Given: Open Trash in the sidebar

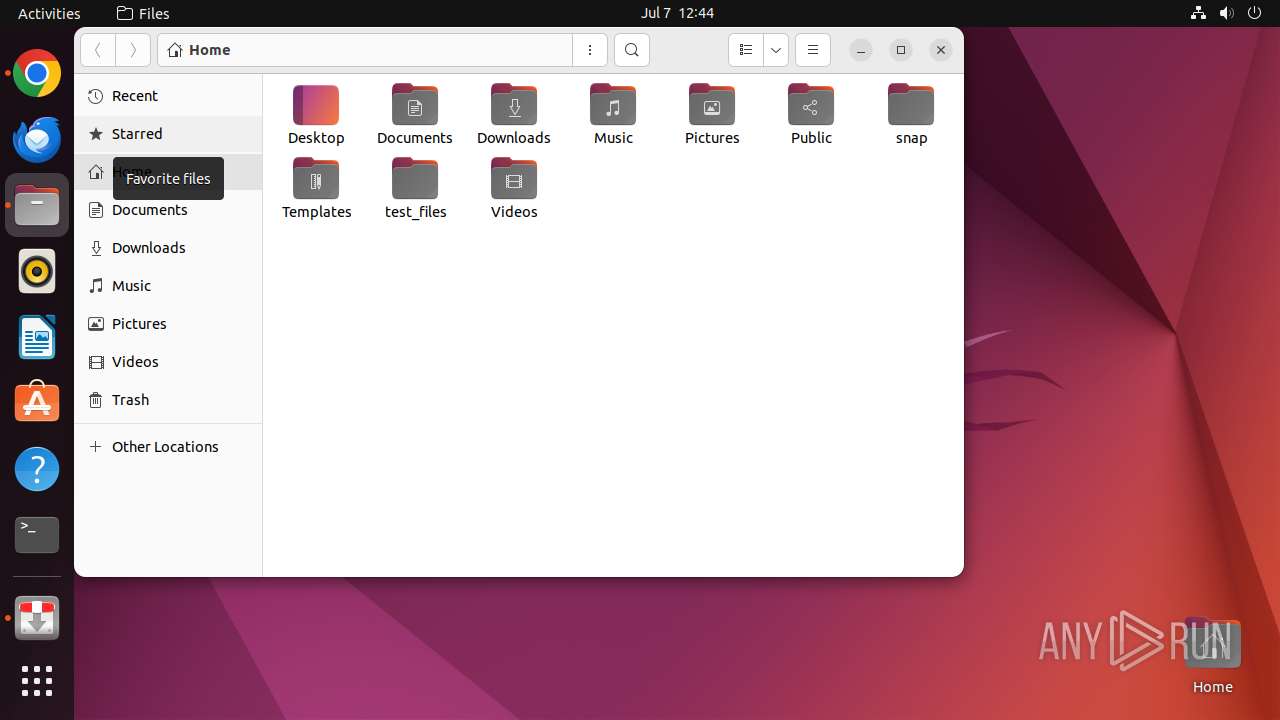Looking at the screenshot, I should 168,400.
